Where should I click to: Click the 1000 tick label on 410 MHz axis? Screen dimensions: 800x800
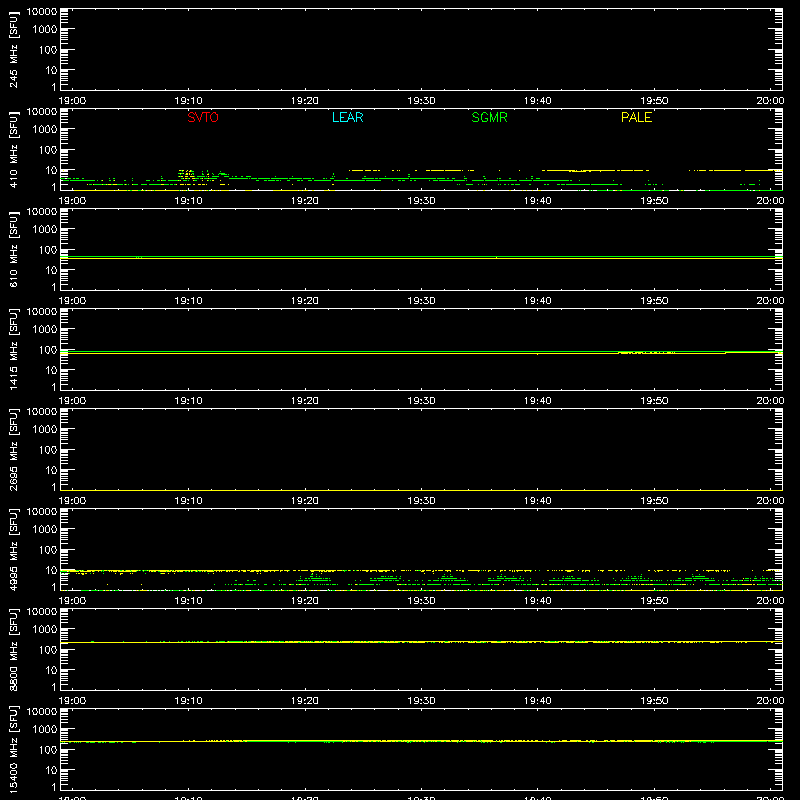45,130
